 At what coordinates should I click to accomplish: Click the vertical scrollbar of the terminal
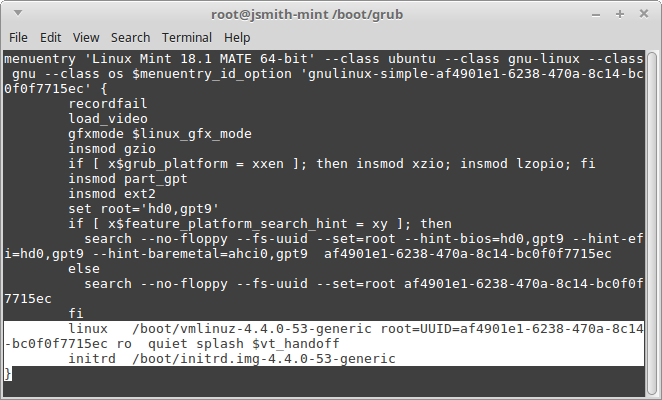652,224
